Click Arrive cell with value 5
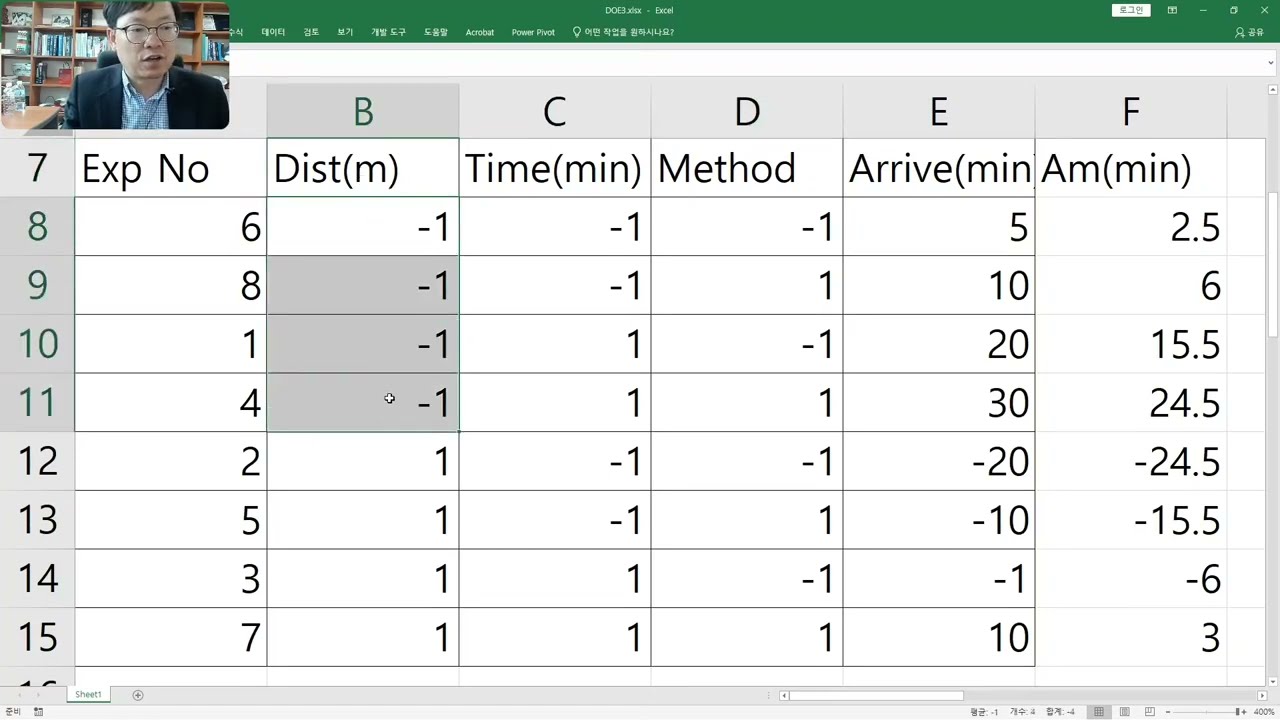Screen dimensions: 1280x720 tap(939, 227)
